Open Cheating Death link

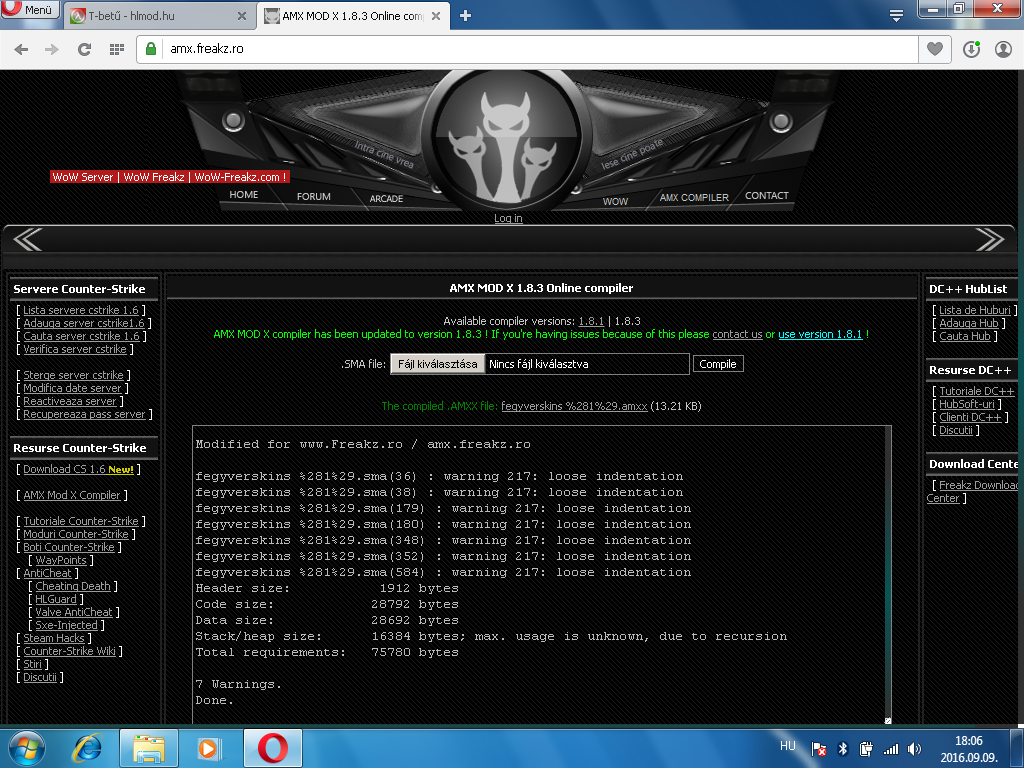[x=73, y=586]
